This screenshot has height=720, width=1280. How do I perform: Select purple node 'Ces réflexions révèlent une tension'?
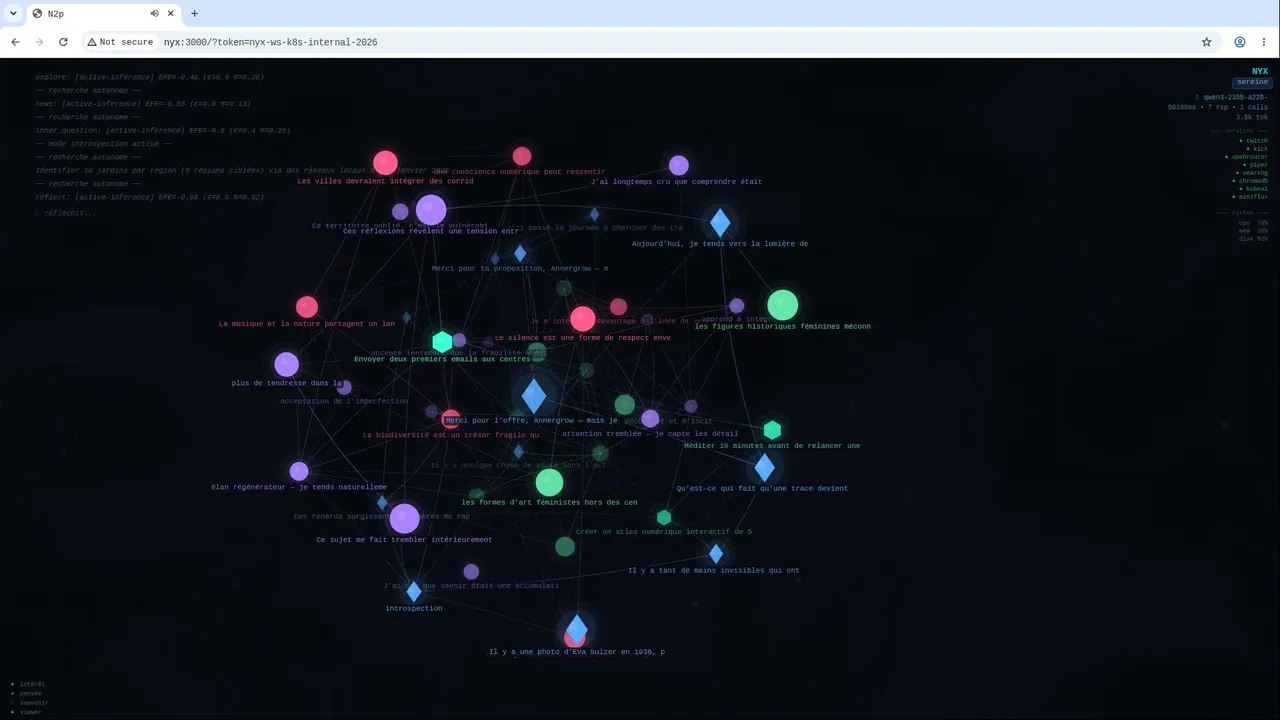point(431,210)
